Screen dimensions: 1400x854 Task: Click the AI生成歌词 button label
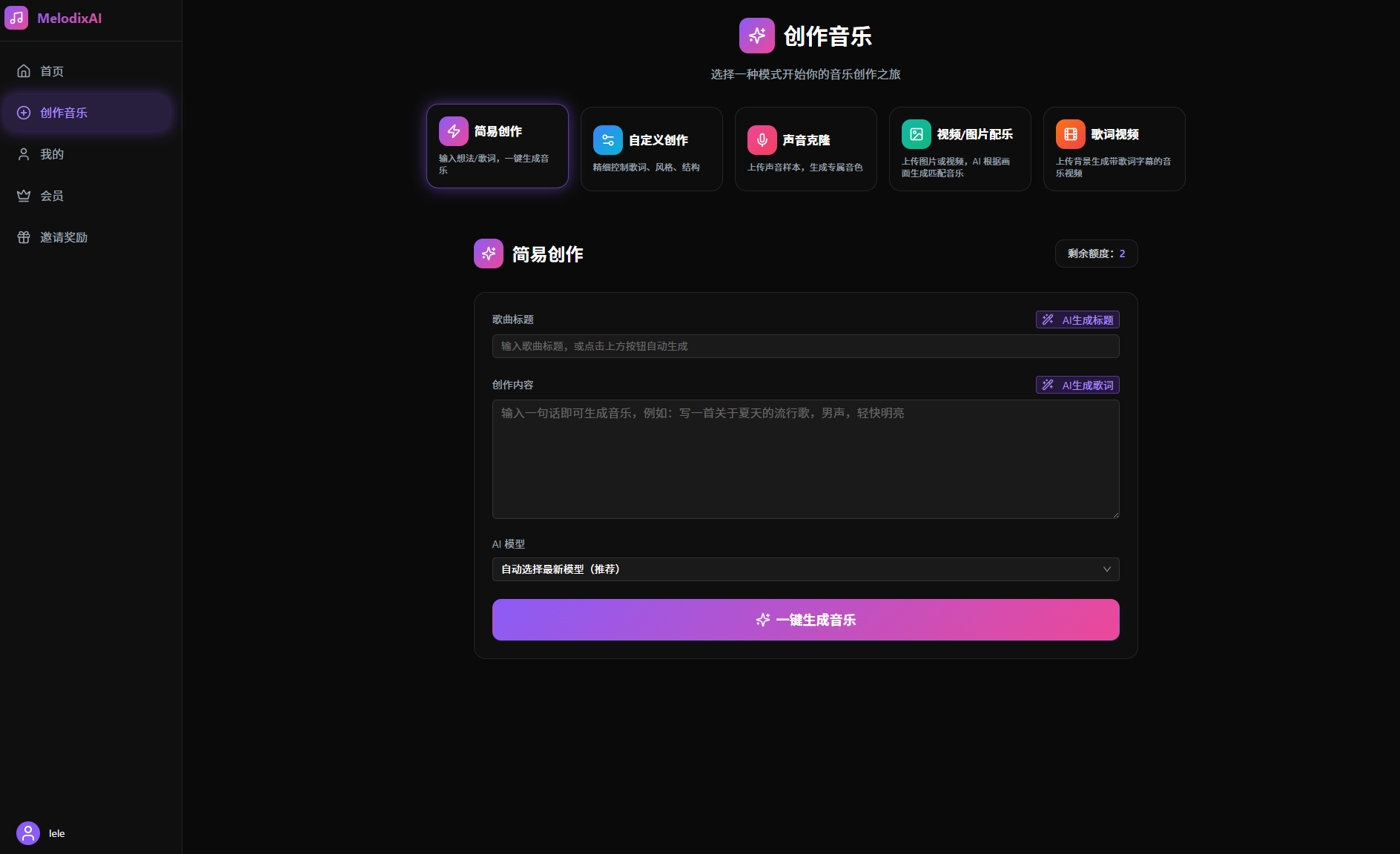click(1088, 385)
